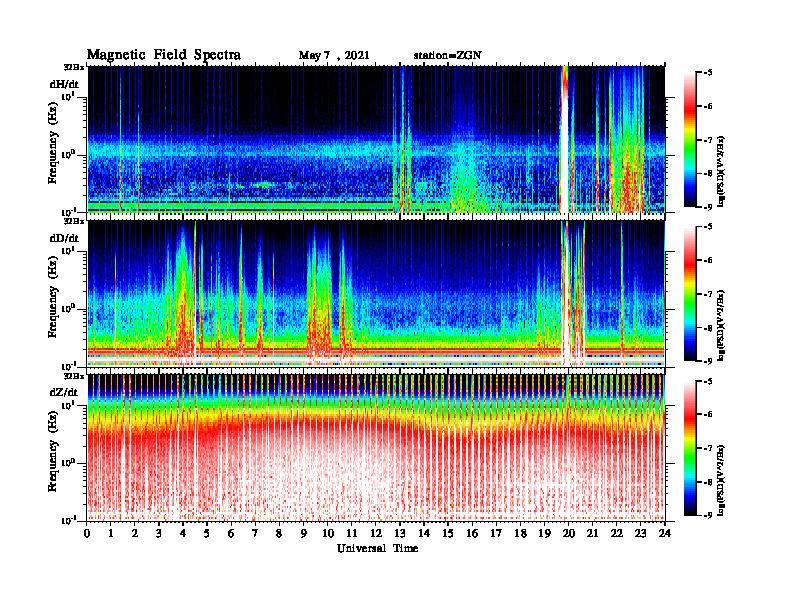The width and height of the screenshot is (792, 612).
Task: Click the hour 16 tick label
Action: (472, 533)
